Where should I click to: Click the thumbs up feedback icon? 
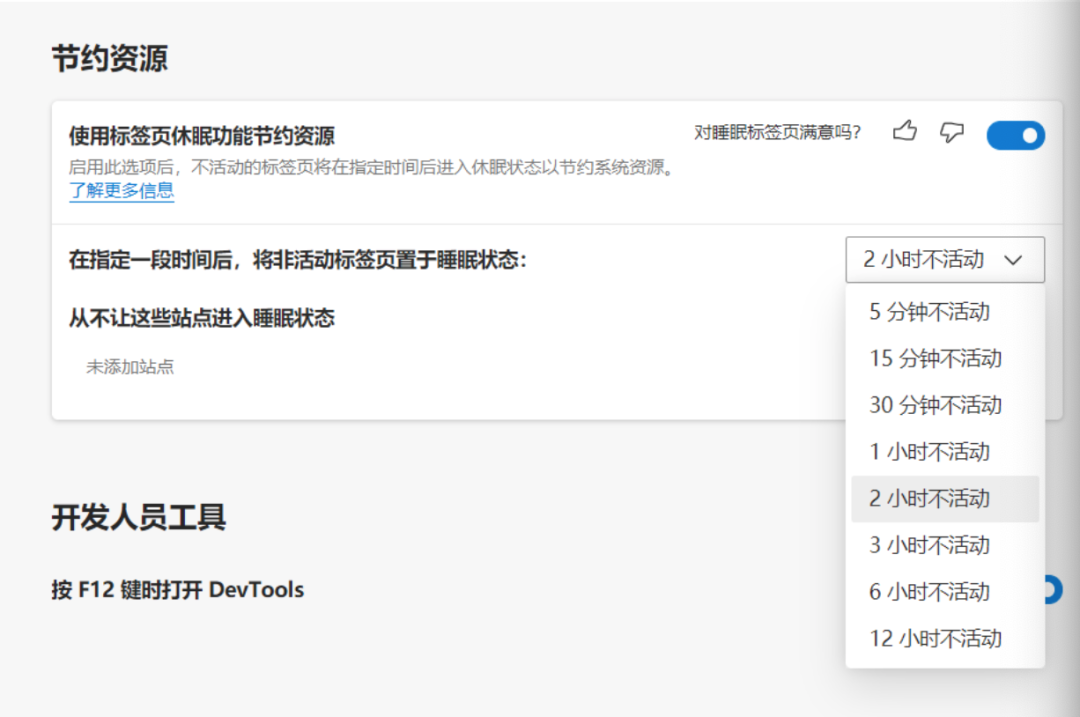point(905,131)
